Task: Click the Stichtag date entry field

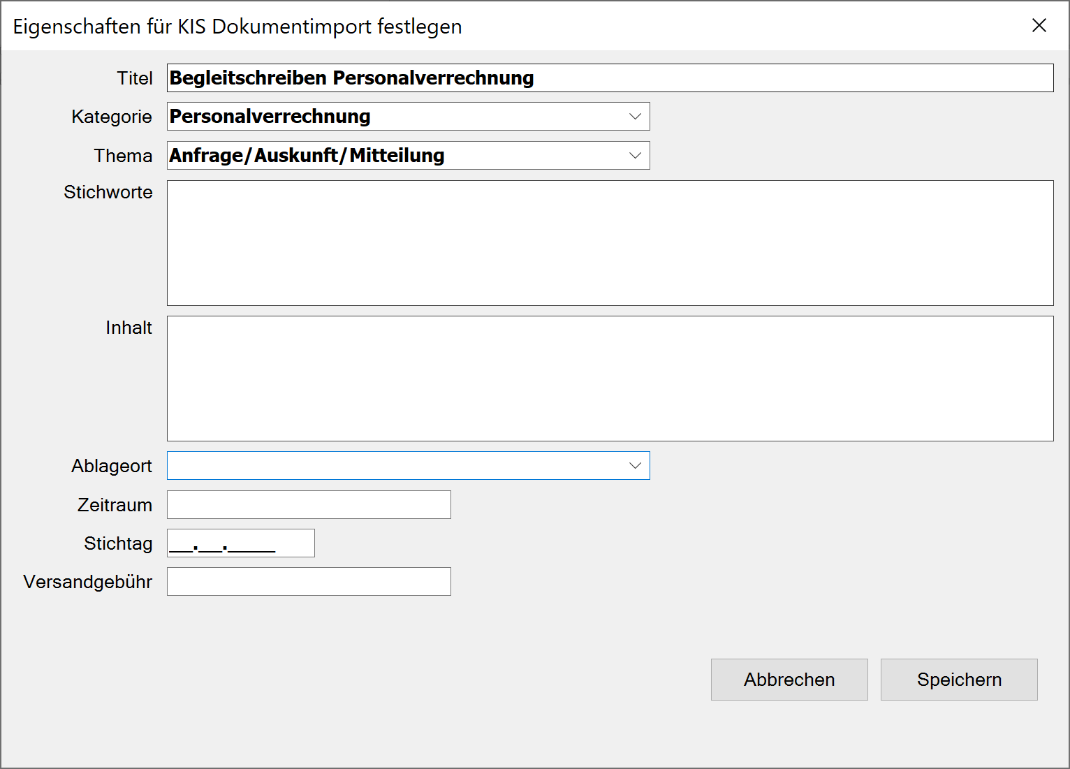Action: pyautogui.click(x=240, y=542)
